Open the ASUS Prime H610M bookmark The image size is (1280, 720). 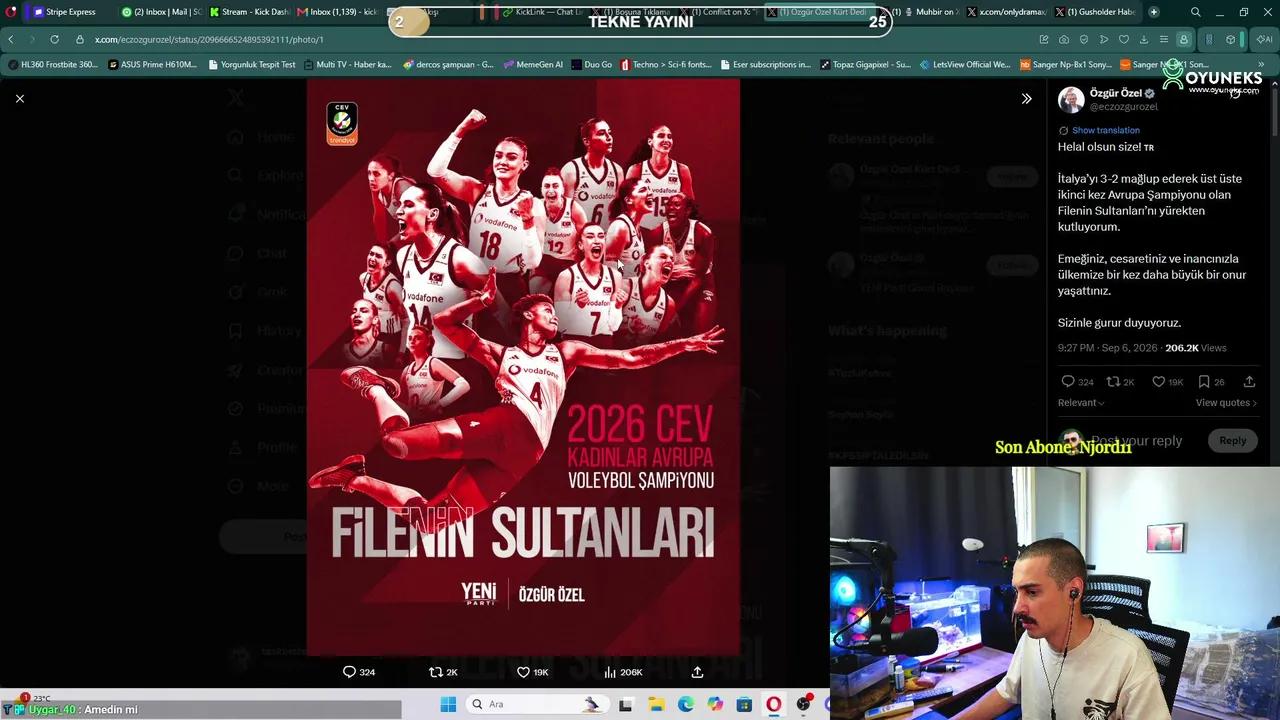tap(153, 64)
